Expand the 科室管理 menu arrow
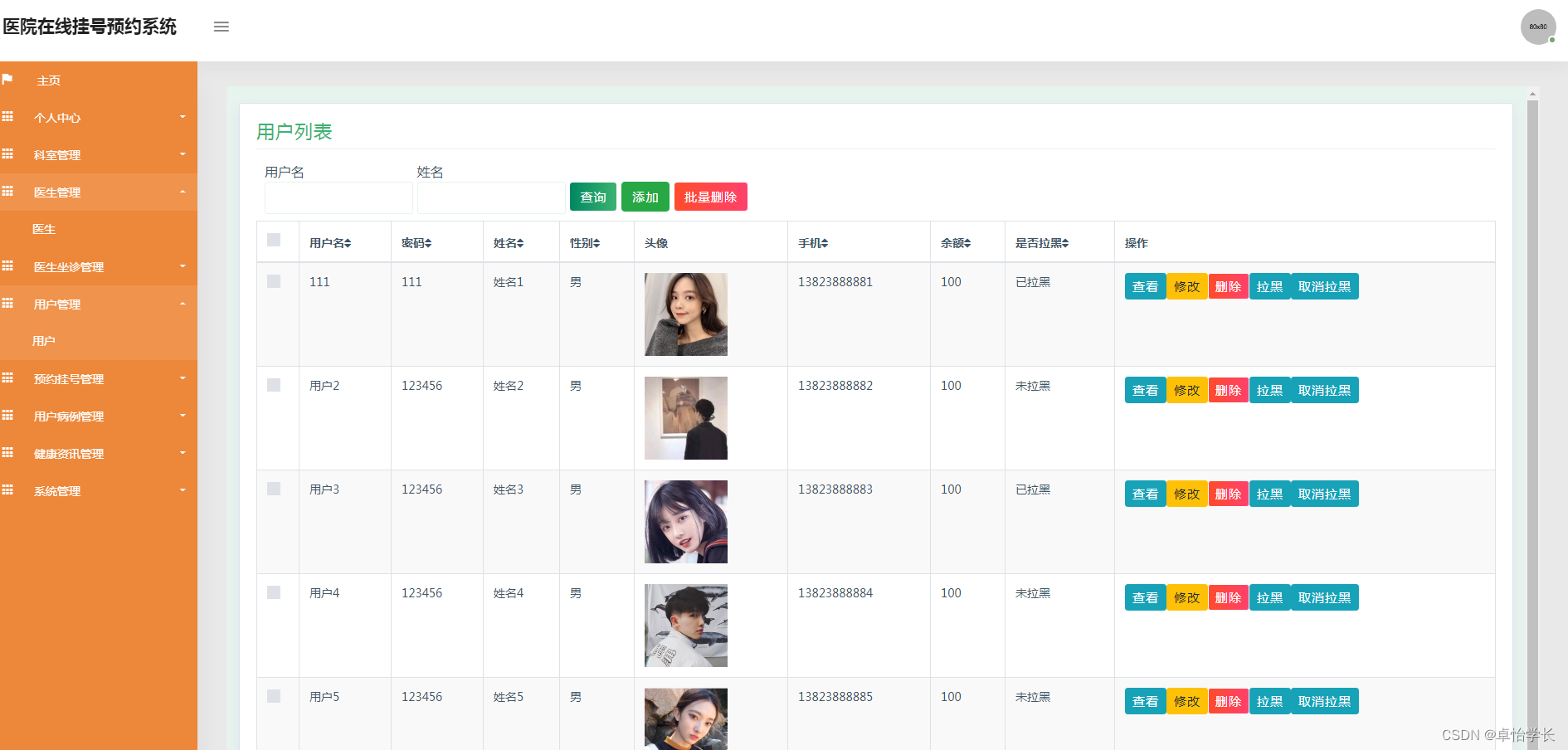1568x750 pixels. 183,154
